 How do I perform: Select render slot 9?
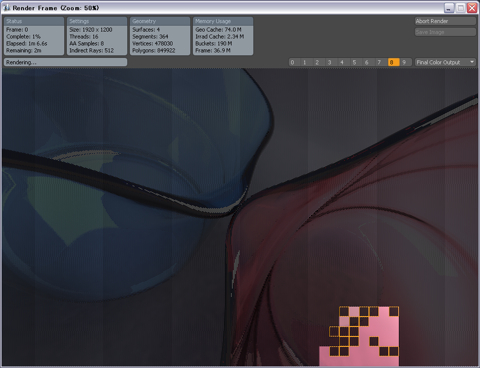coord(405,62)
